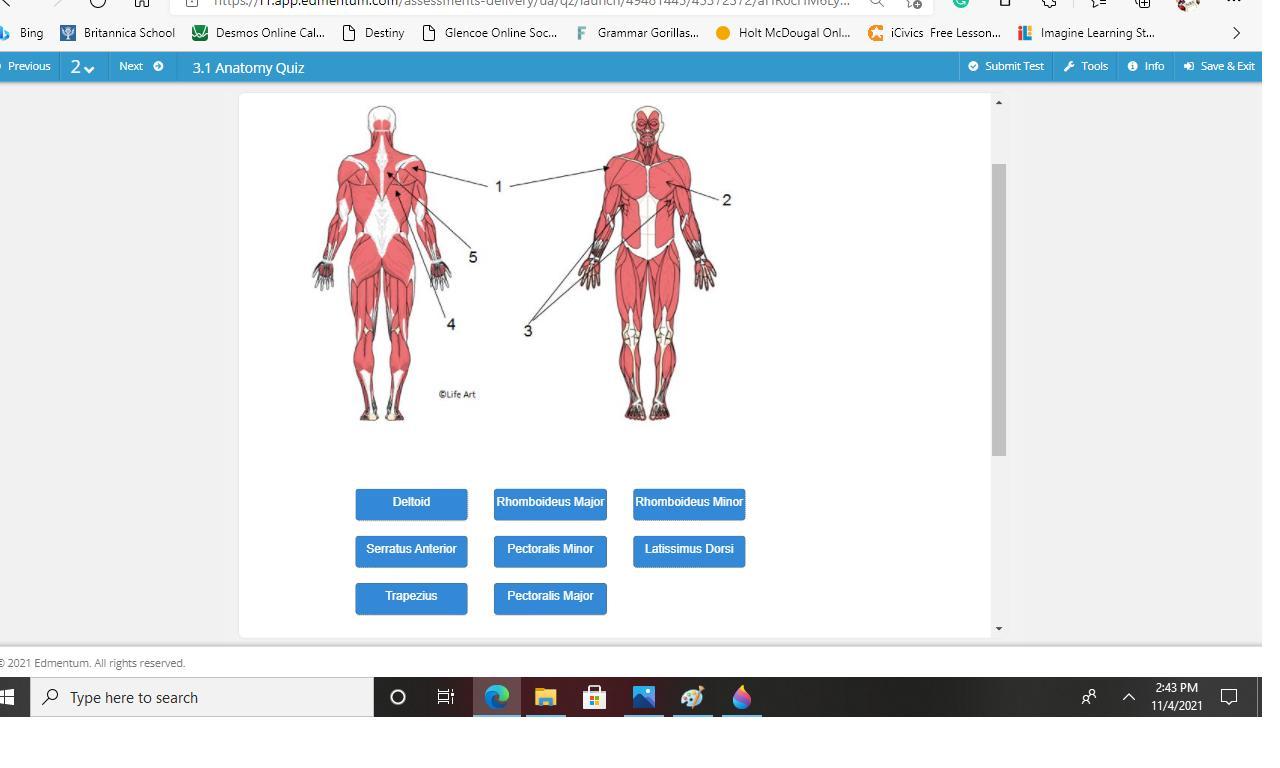Open the Tools wrench menu
Image resolution: width=1280 pixels, height=768 pixels.
1085,66
